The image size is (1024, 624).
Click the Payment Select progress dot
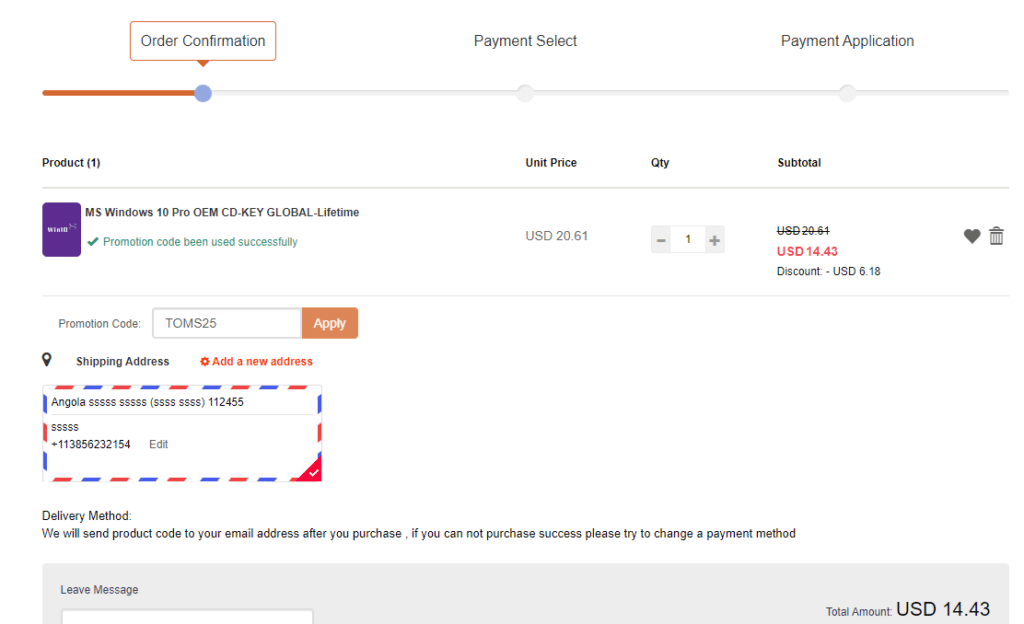click(x=525, y=93)
